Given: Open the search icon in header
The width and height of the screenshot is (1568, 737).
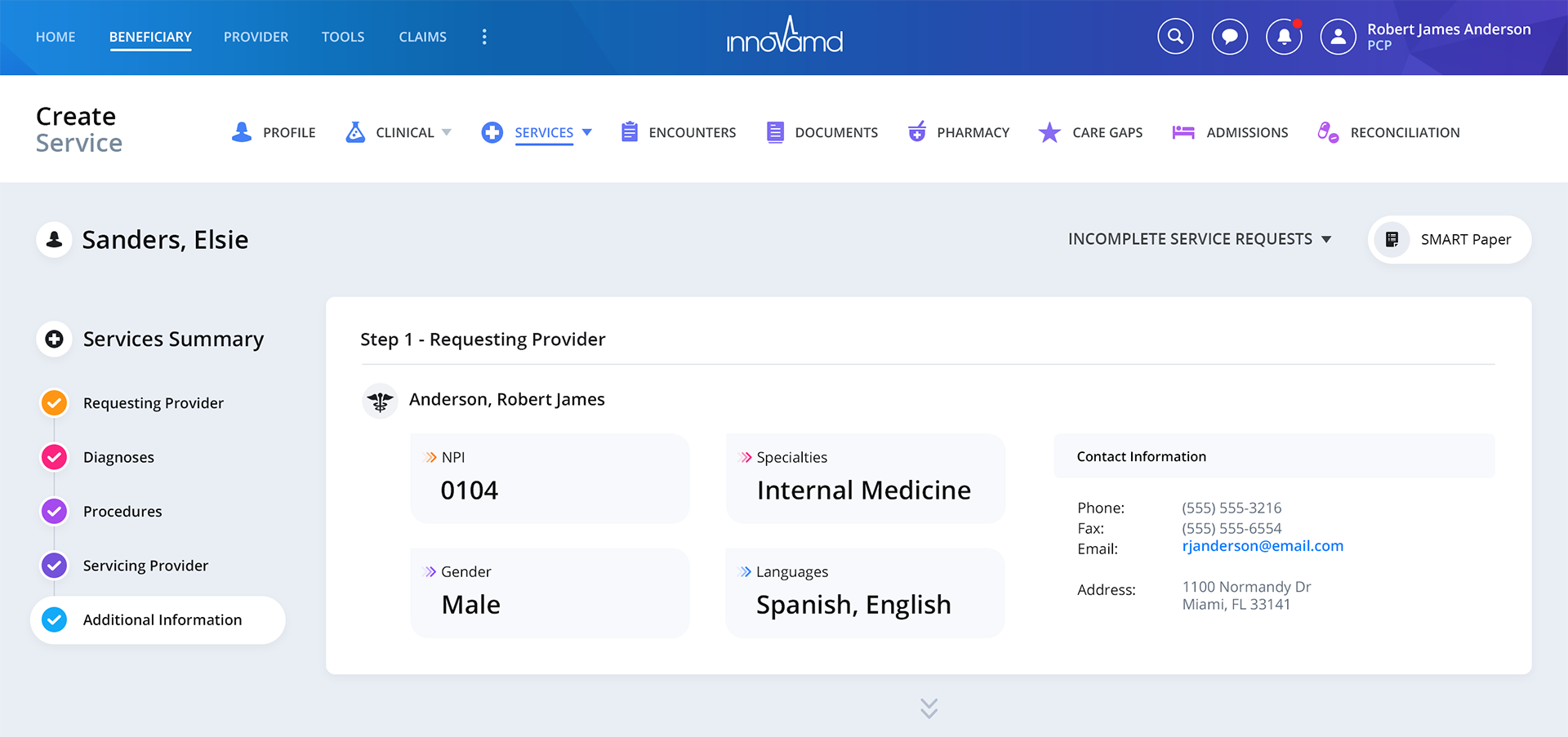Looking at the screenshot, I should [x=1175, y=37].
